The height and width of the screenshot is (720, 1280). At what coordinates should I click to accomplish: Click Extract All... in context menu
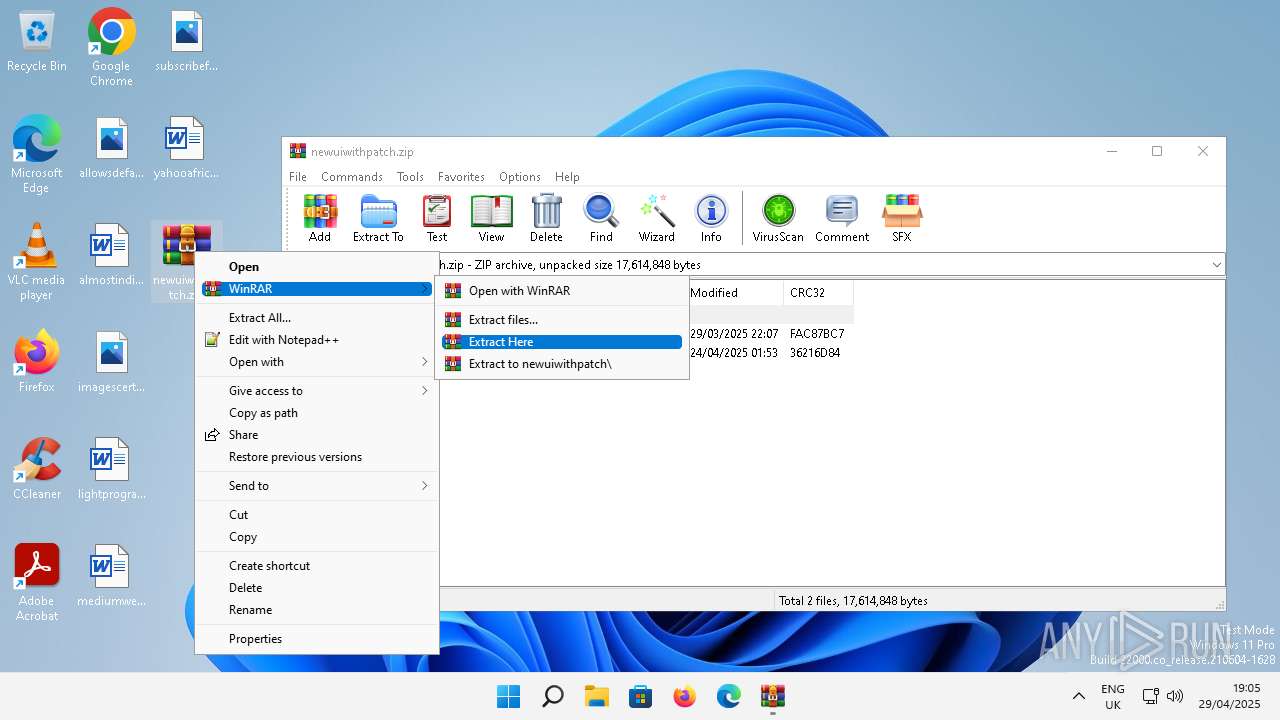pyautogui.click(x=317, y=318)
